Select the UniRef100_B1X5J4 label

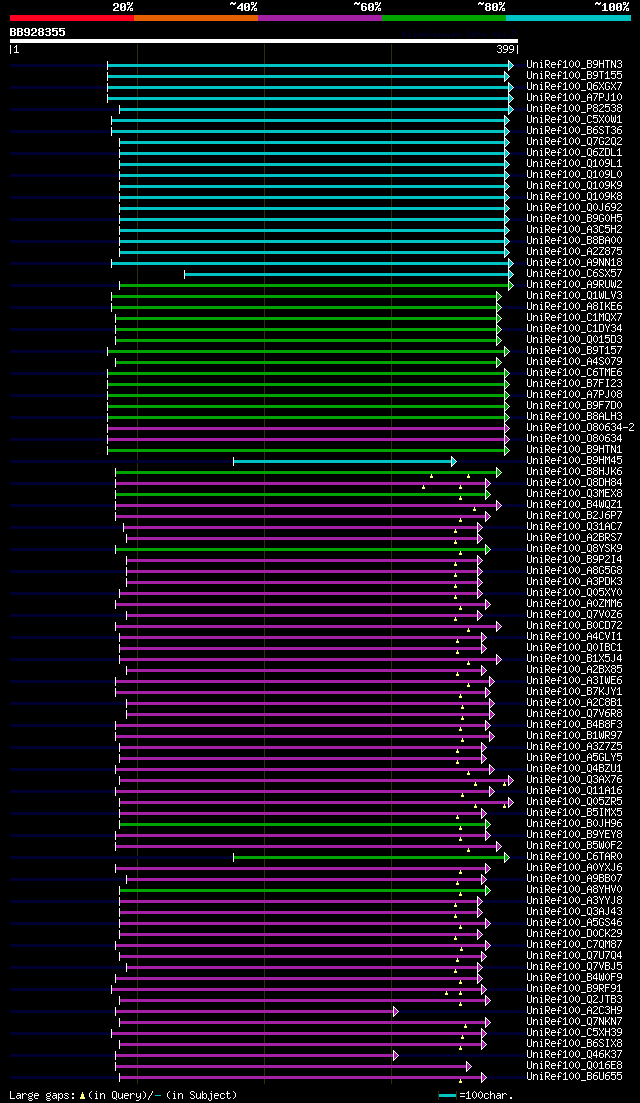[574, 658]
